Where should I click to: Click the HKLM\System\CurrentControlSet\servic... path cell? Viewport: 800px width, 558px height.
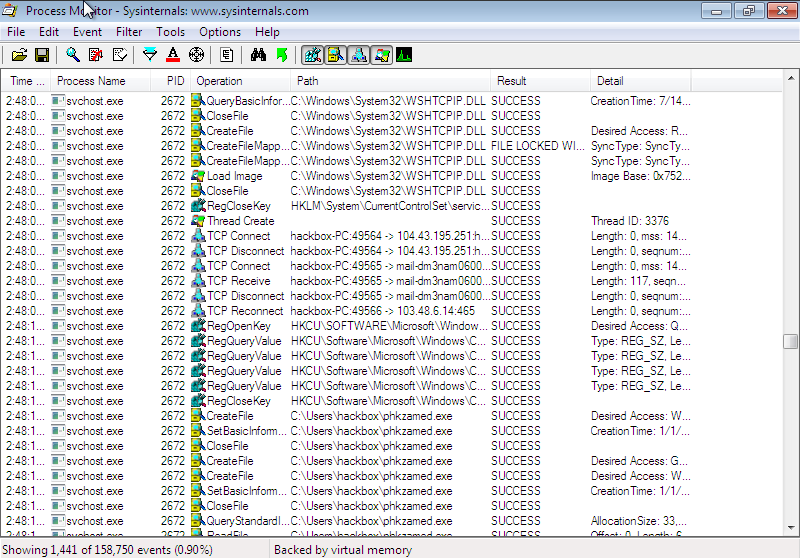click(390, 206)
